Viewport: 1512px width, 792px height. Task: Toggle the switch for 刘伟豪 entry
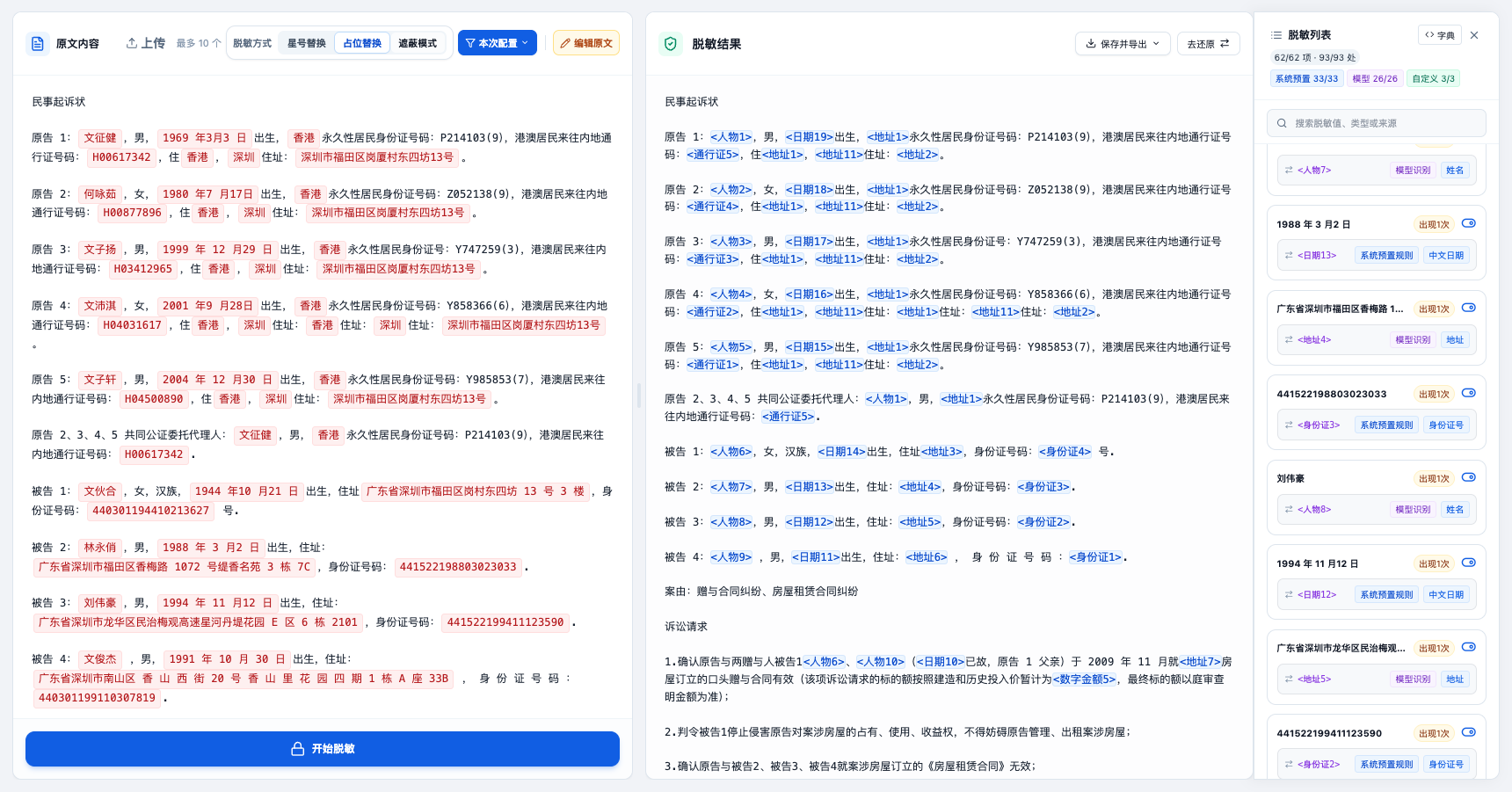[1469, 478]
